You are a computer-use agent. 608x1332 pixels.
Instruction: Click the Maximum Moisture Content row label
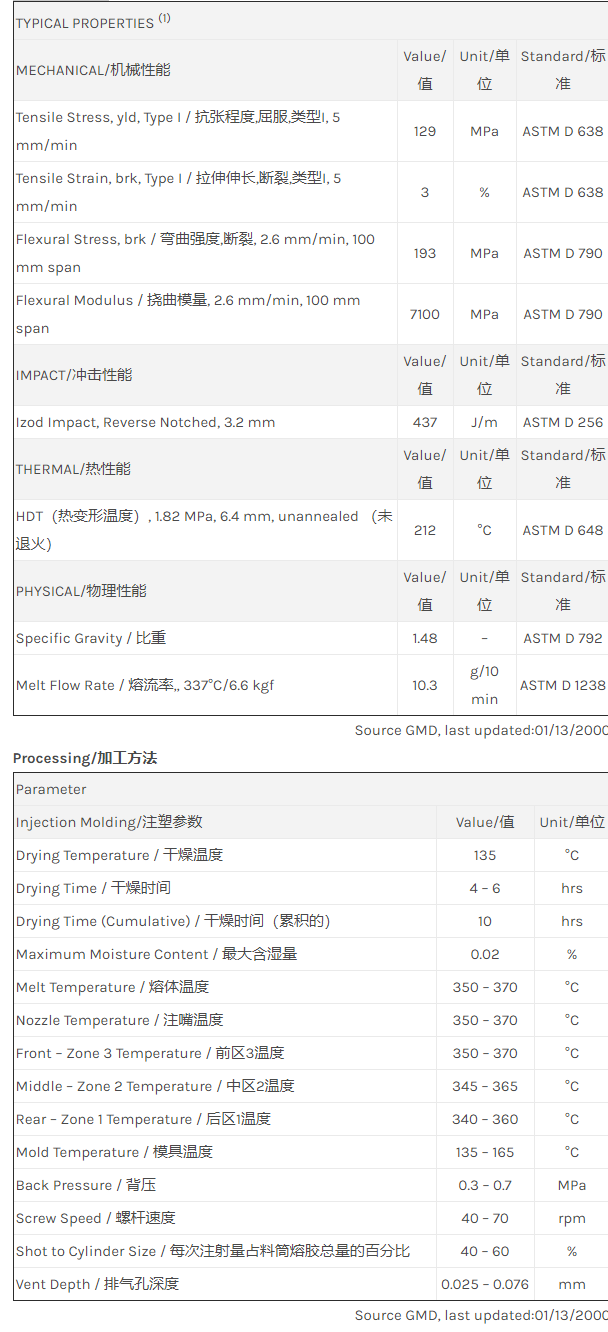pos(156,954)
